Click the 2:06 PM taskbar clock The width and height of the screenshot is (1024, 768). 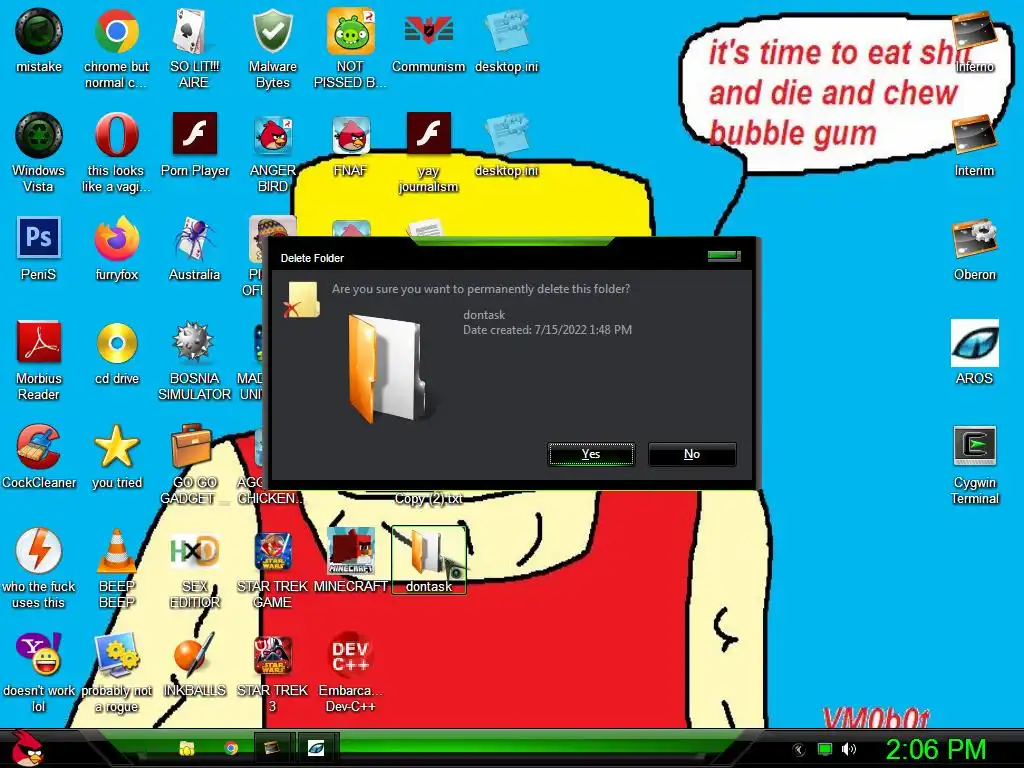point(935,748)
